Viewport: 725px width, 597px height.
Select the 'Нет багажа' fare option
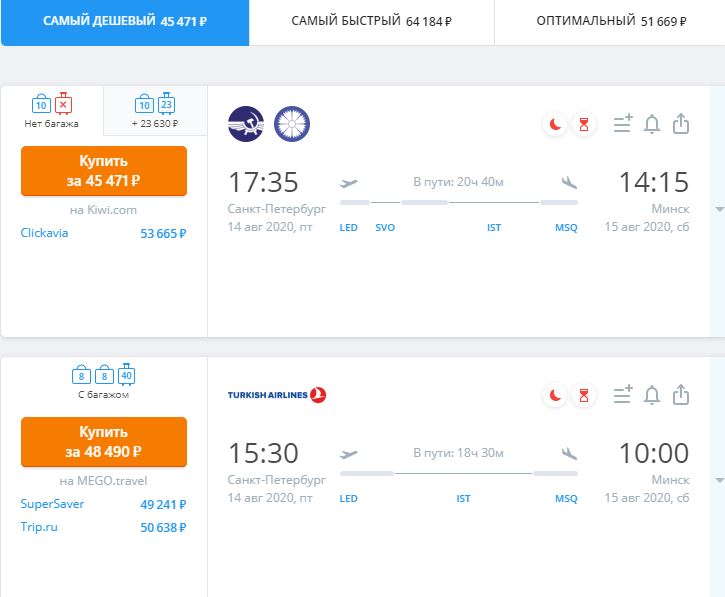[52, 111]
